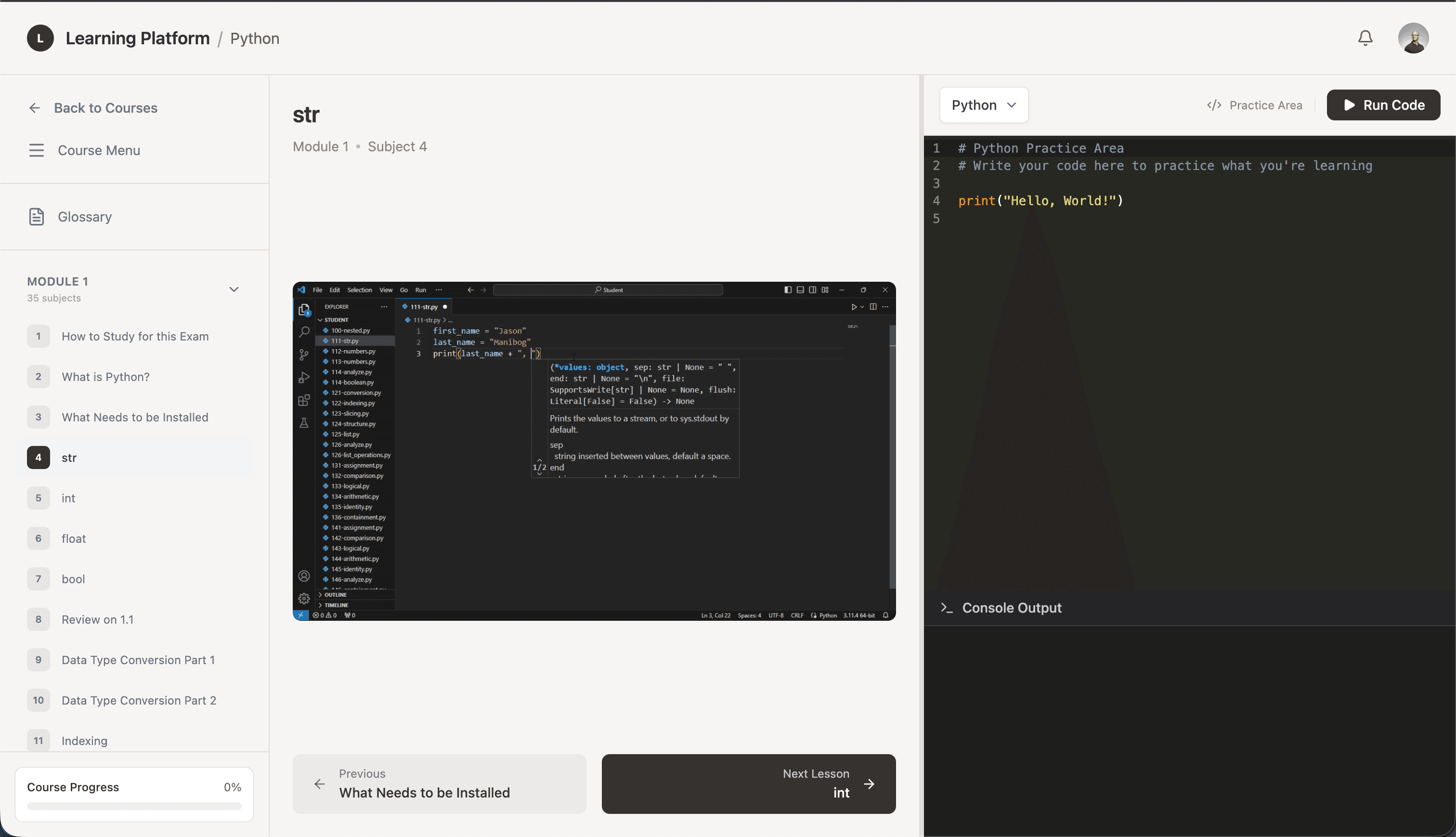
Task: Select the Data Type Conversion Part 1 lesson
Action: (138, 660)
